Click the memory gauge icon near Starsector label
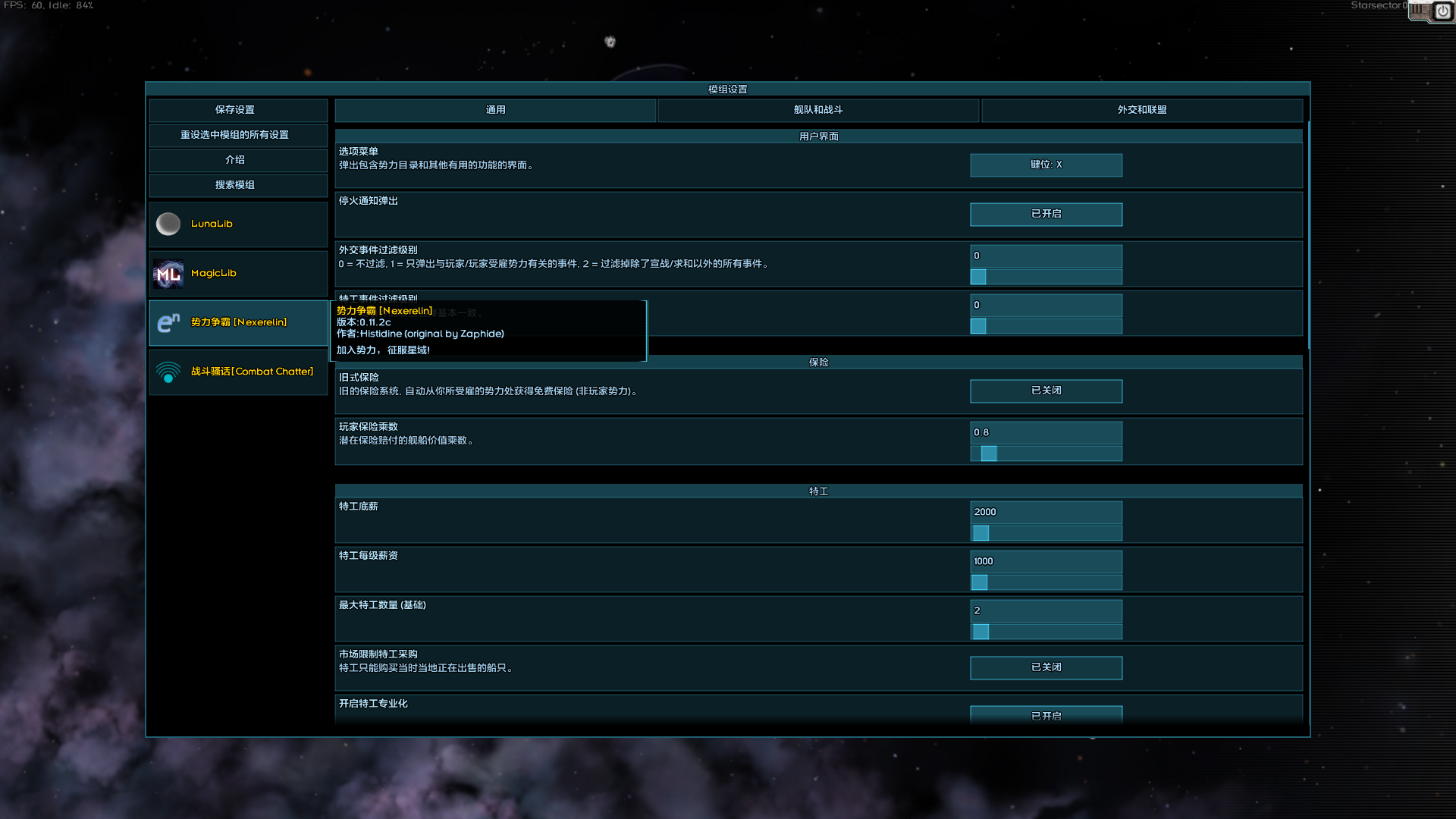Screen dimensions: 1456x819 (1419, 11)
